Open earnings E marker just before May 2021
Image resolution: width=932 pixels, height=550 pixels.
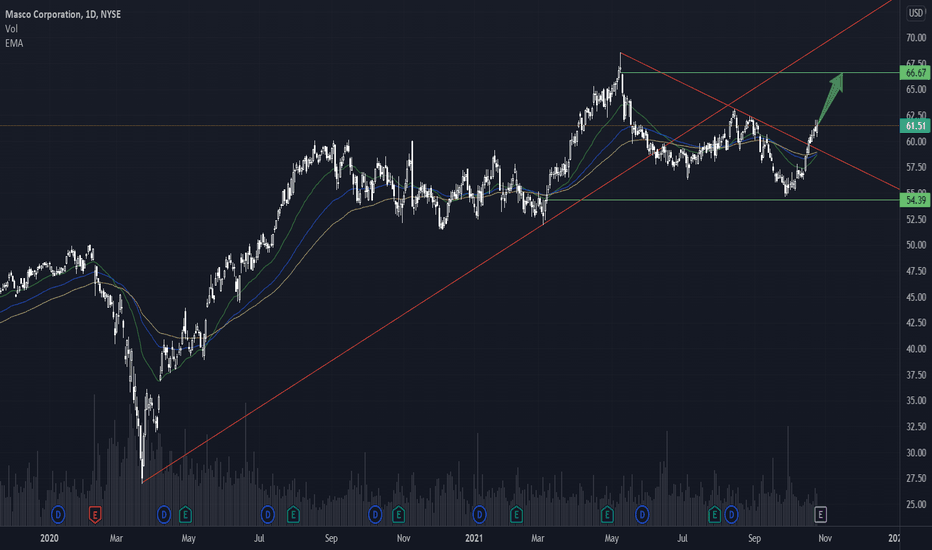click(607, 514)
